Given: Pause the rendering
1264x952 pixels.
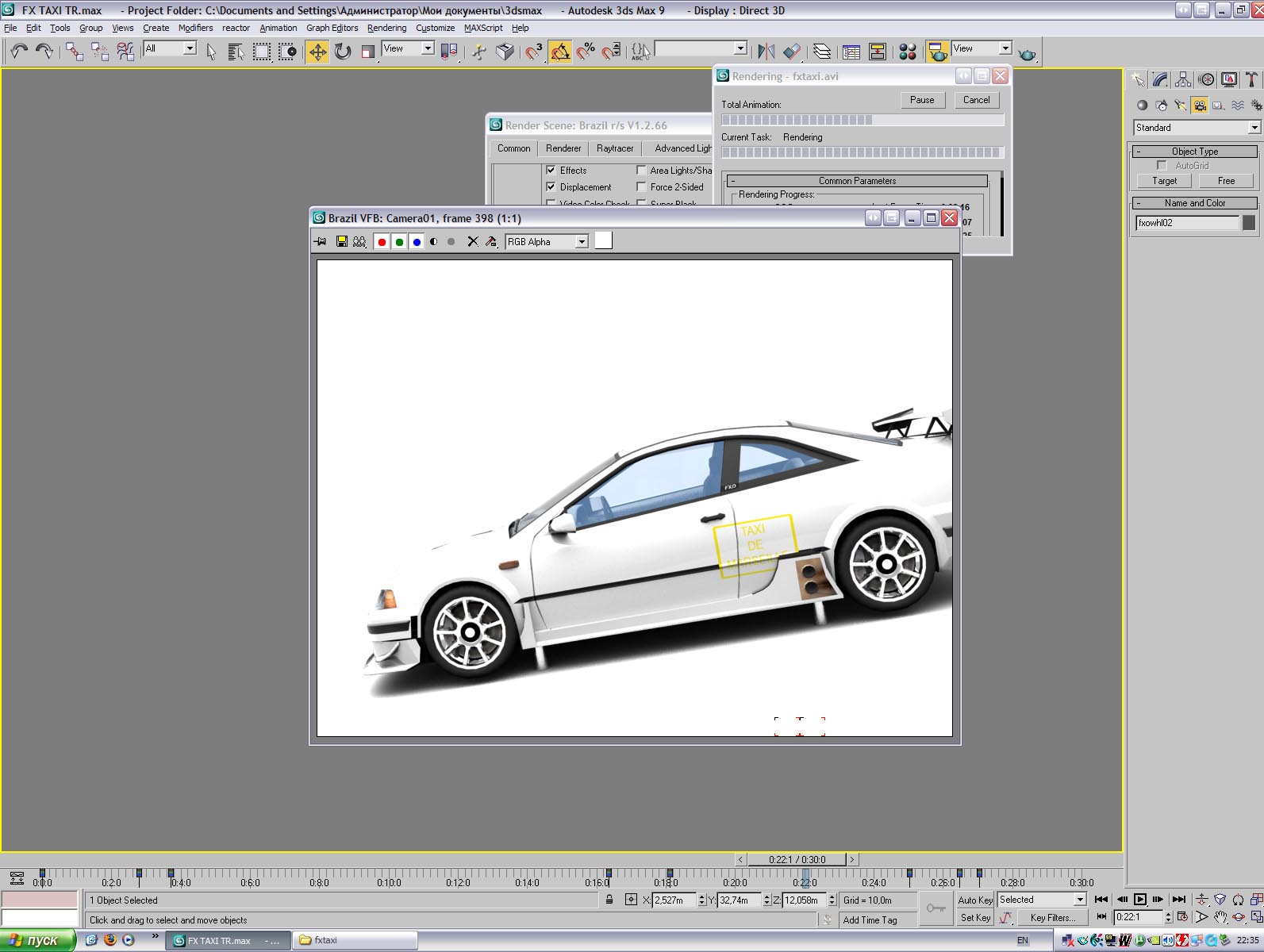Looking at the screenshot, I should click(921, 100).
